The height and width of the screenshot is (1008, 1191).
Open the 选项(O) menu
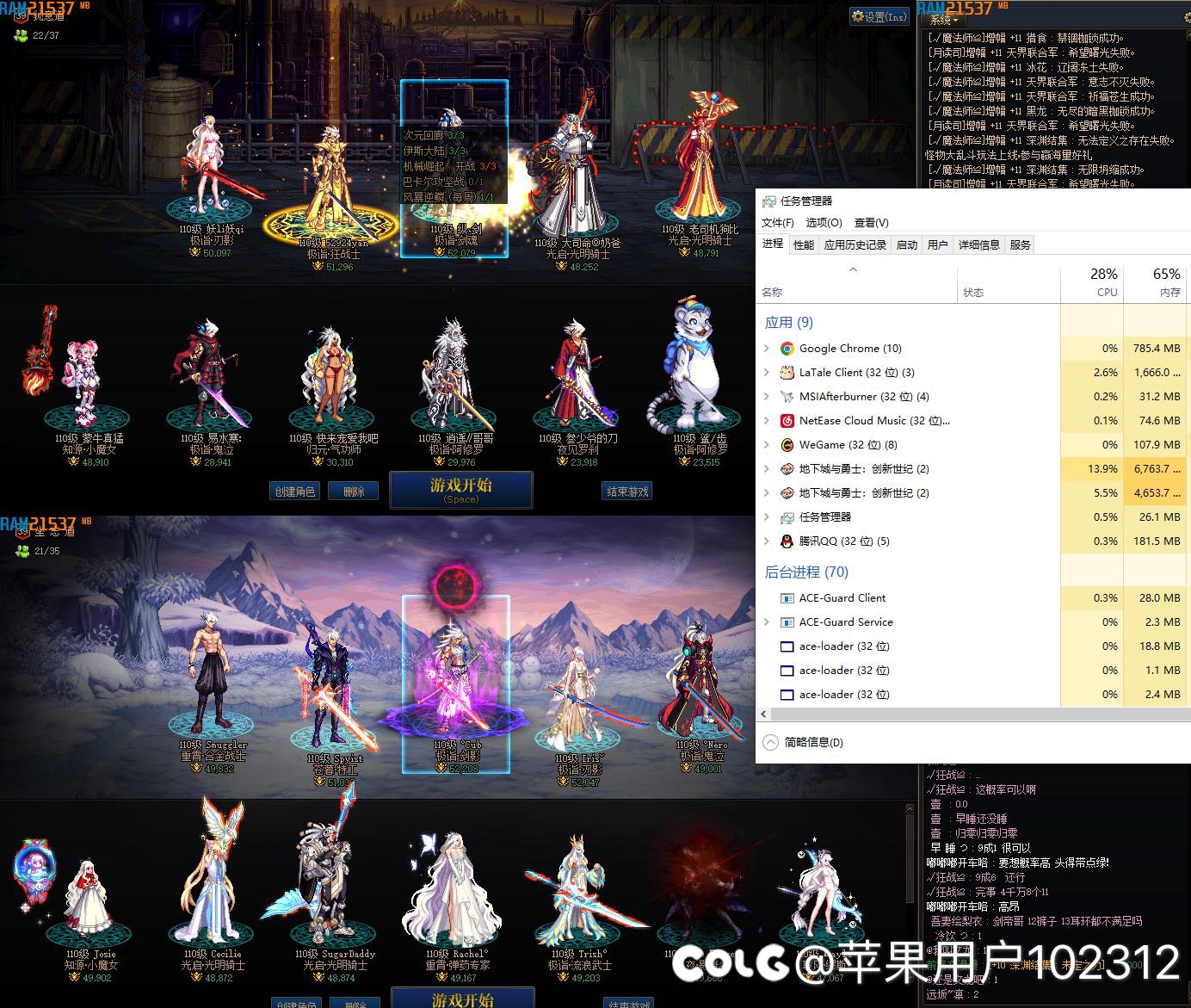point(824,223)
